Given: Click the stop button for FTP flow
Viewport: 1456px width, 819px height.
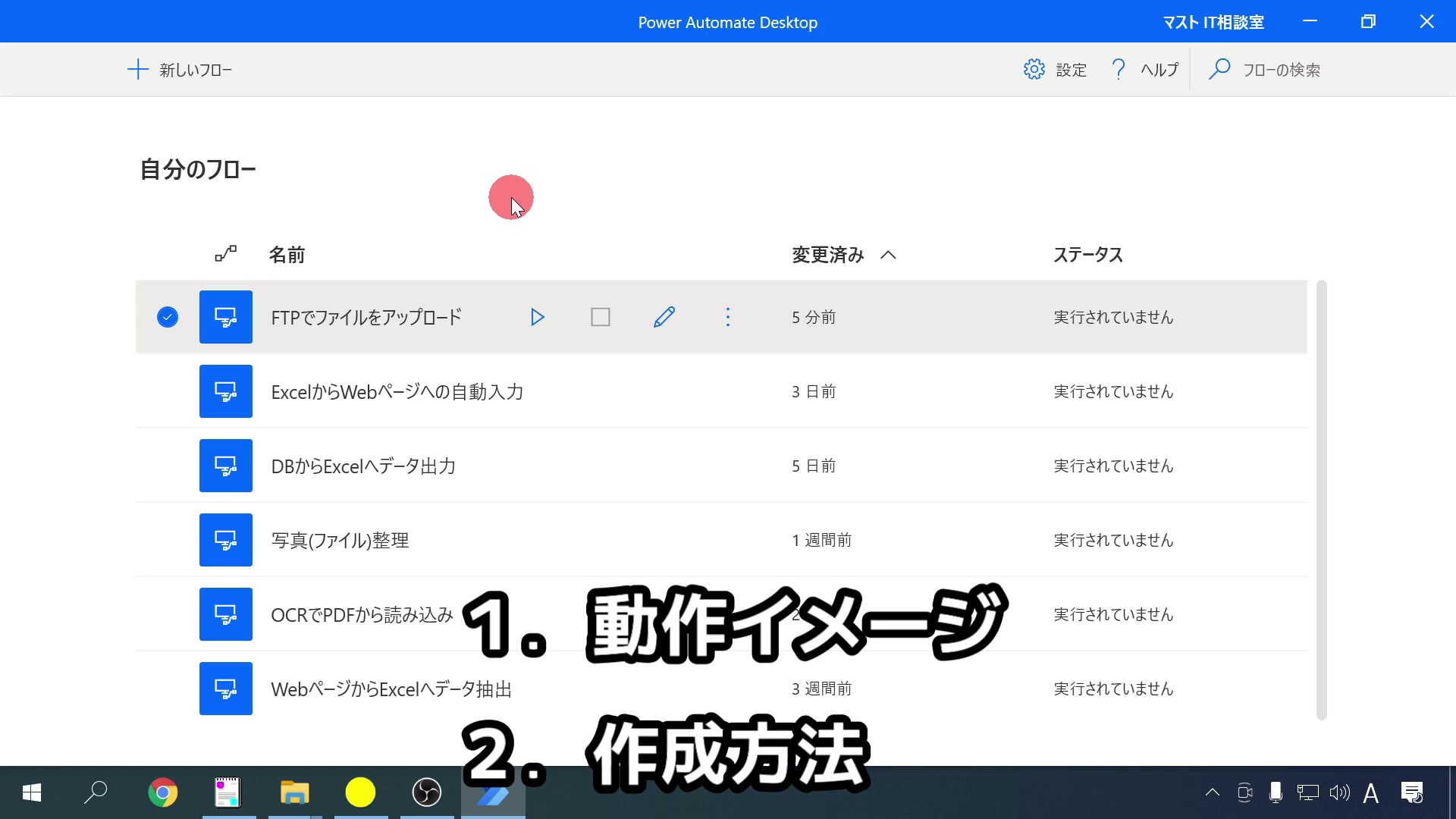Looking at the screenshot, I should click(600, 317).
